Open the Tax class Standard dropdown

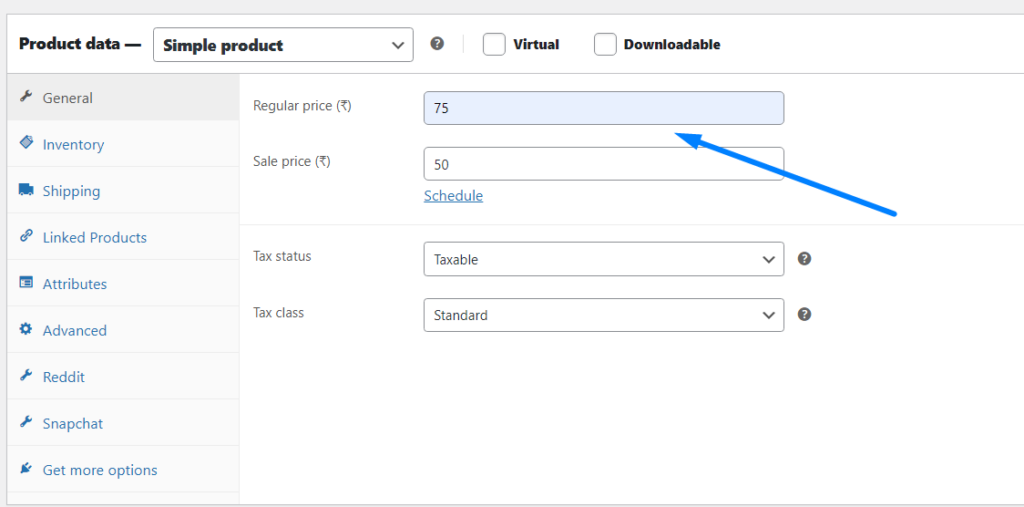(603, 315)
